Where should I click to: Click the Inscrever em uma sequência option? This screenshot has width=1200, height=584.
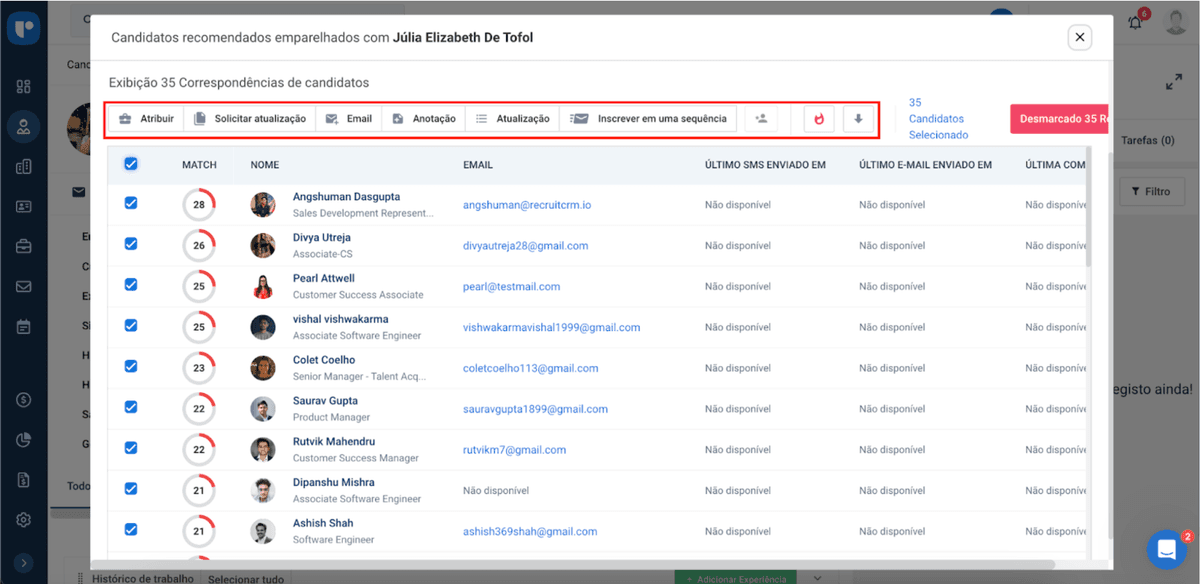[x=649, y=119]
